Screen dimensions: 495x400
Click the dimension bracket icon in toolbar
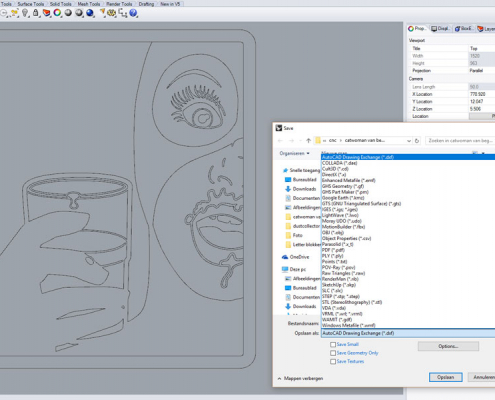(x=123, y=13)
